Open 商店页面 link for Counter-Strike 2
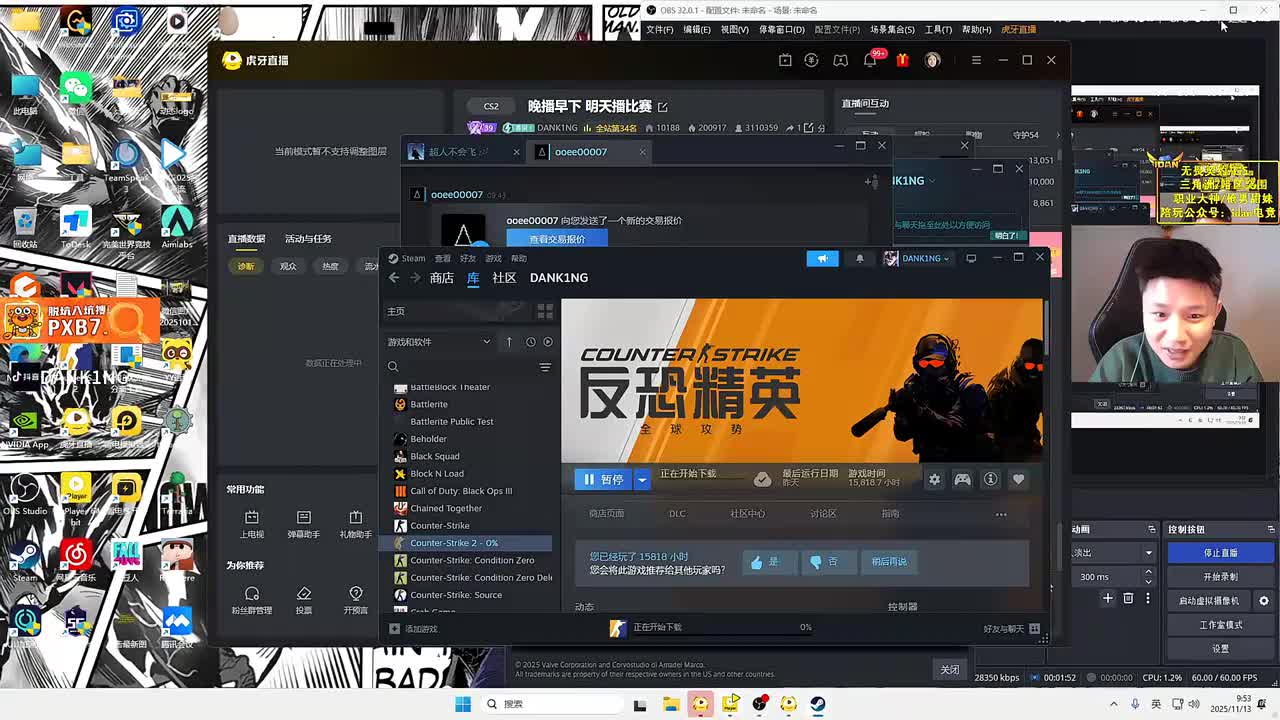This screenshot has width=1280, height=720. pos(606,514)
